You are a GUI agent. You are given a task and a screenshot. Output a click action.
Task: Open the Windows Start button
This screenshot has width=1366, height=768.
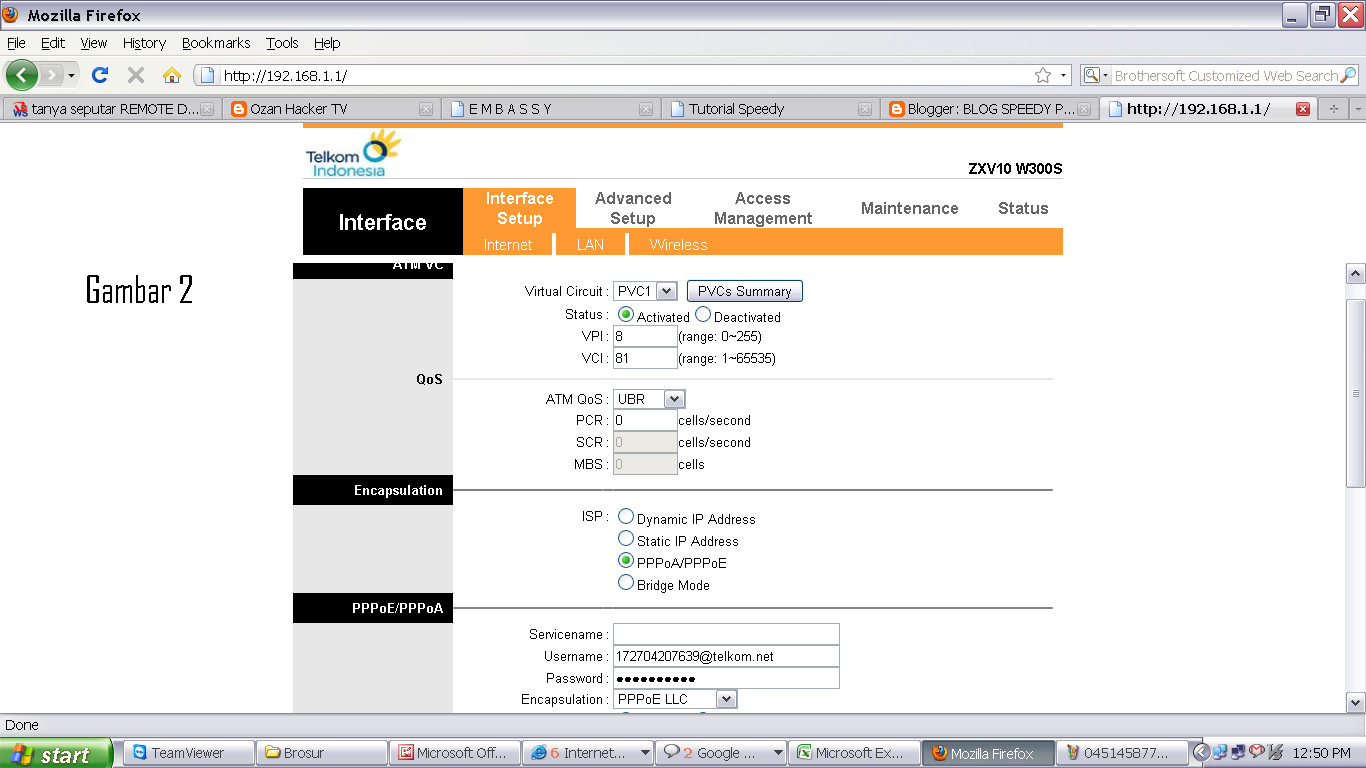[x=58, y=754]
